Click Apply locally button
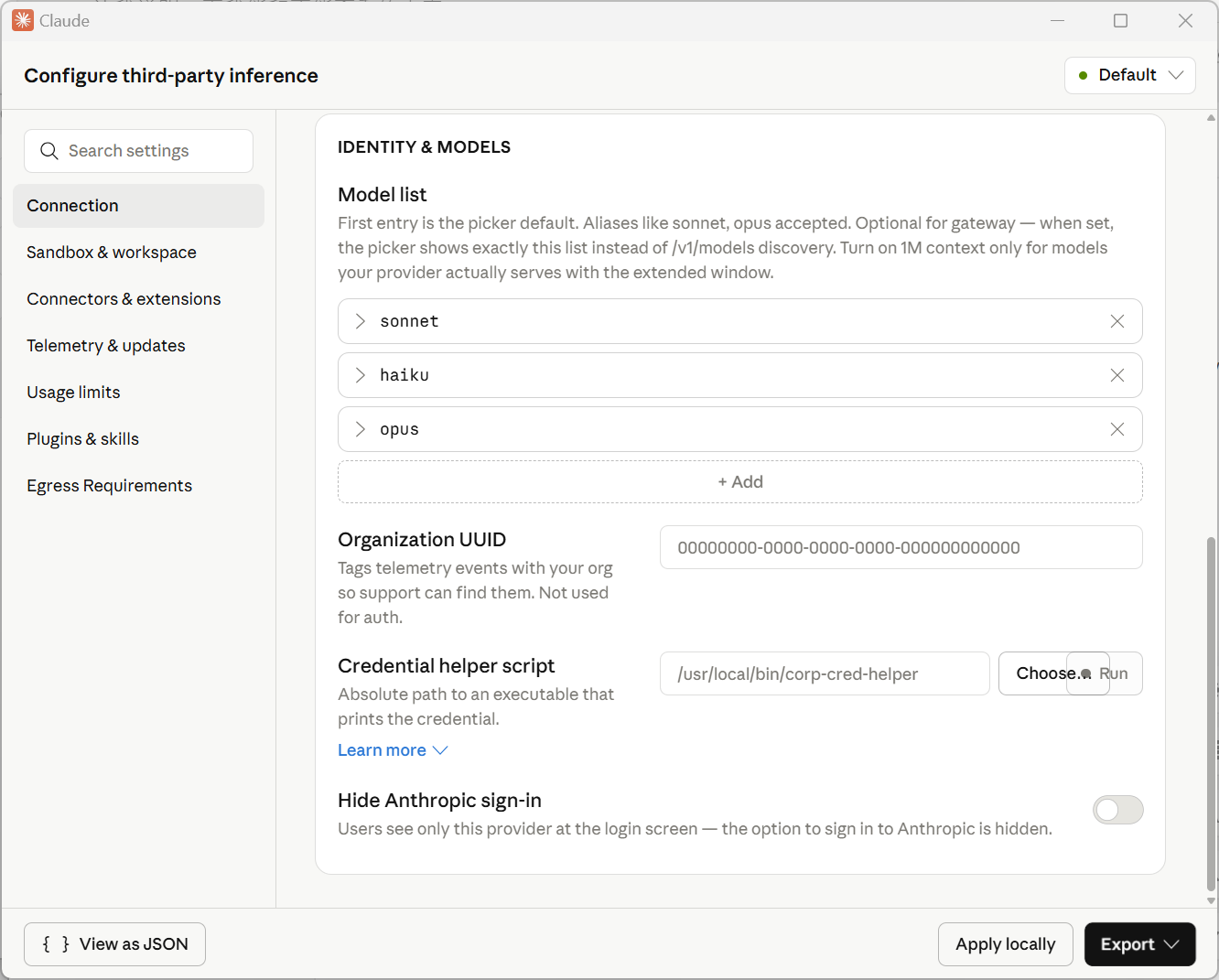Viewport: 1219px width, 980px height. click(x=1005, y=944)
